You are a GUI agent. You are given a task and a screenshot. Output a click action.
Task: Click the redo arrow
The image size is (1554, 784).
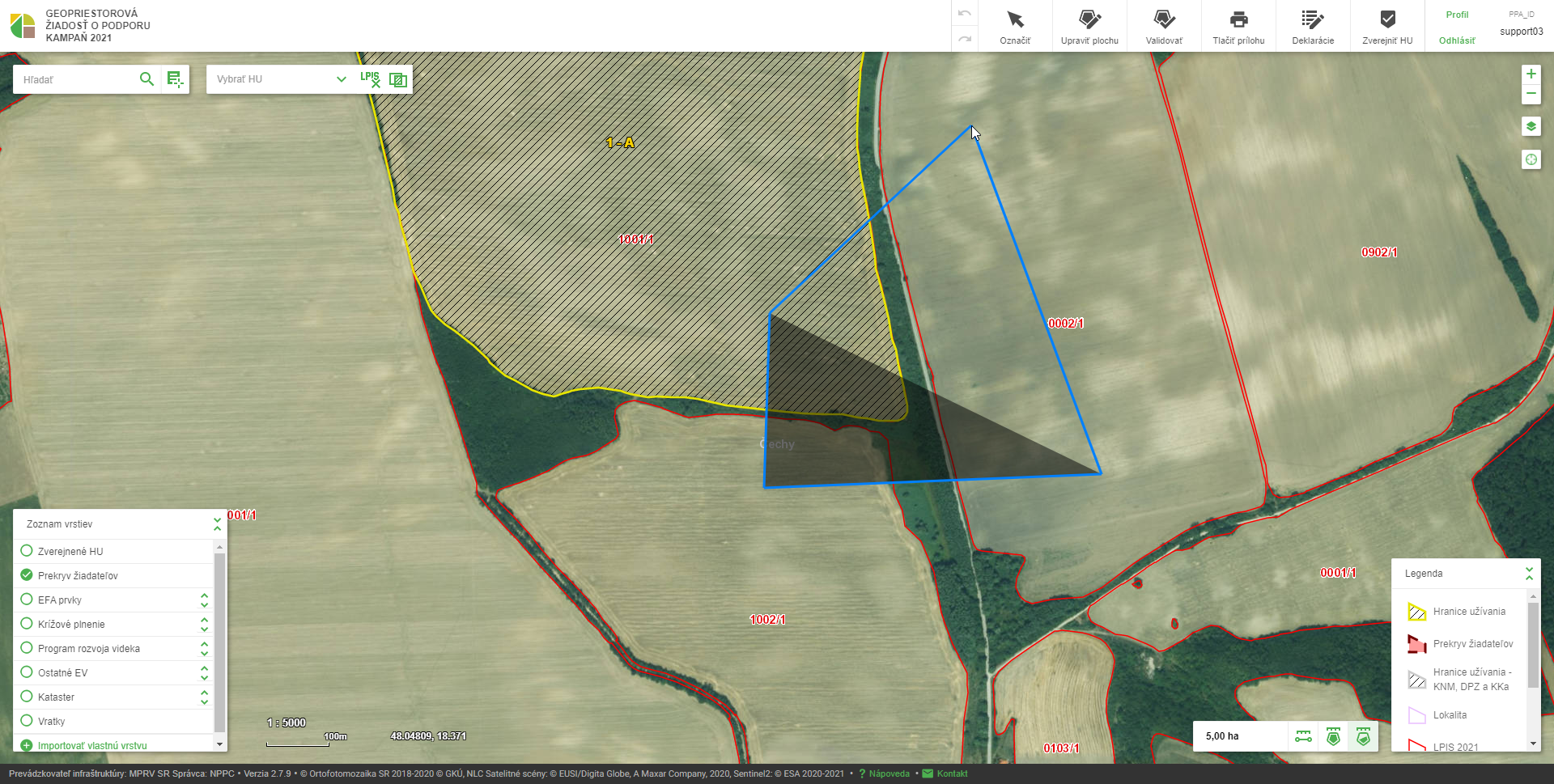coord(965,38)
